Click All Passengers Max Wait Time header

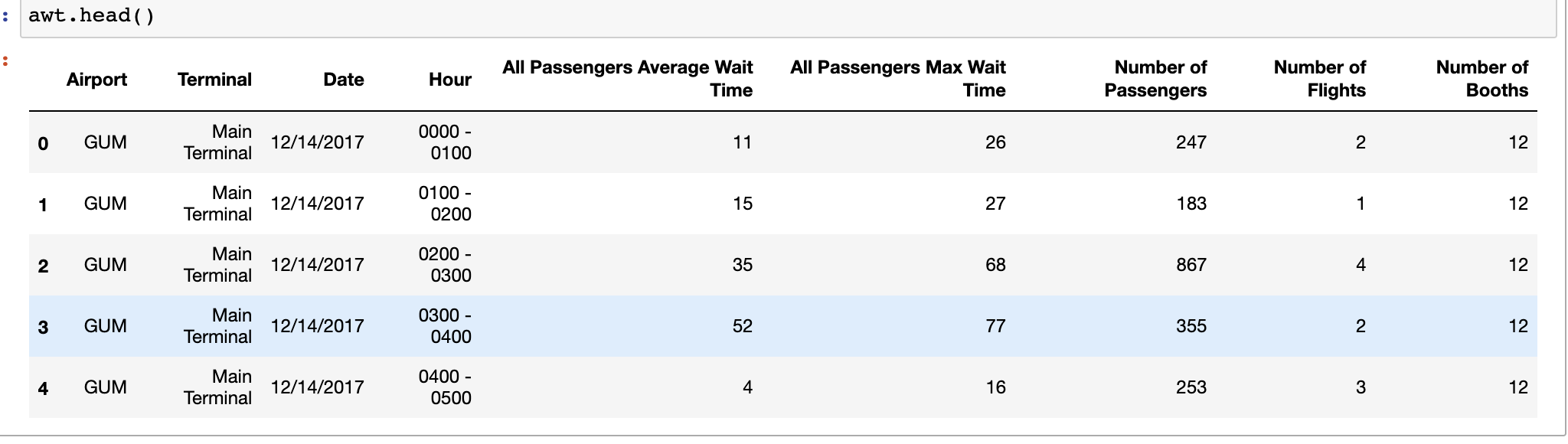(897, 79)
